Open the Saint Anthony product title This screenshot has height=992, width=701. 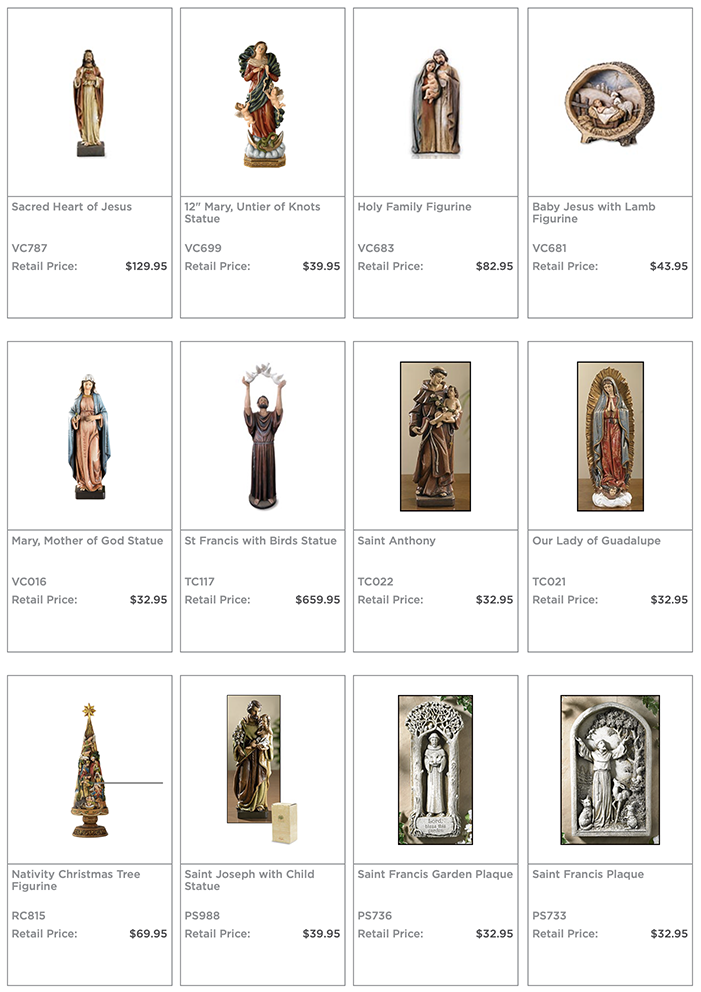point(397,541)
